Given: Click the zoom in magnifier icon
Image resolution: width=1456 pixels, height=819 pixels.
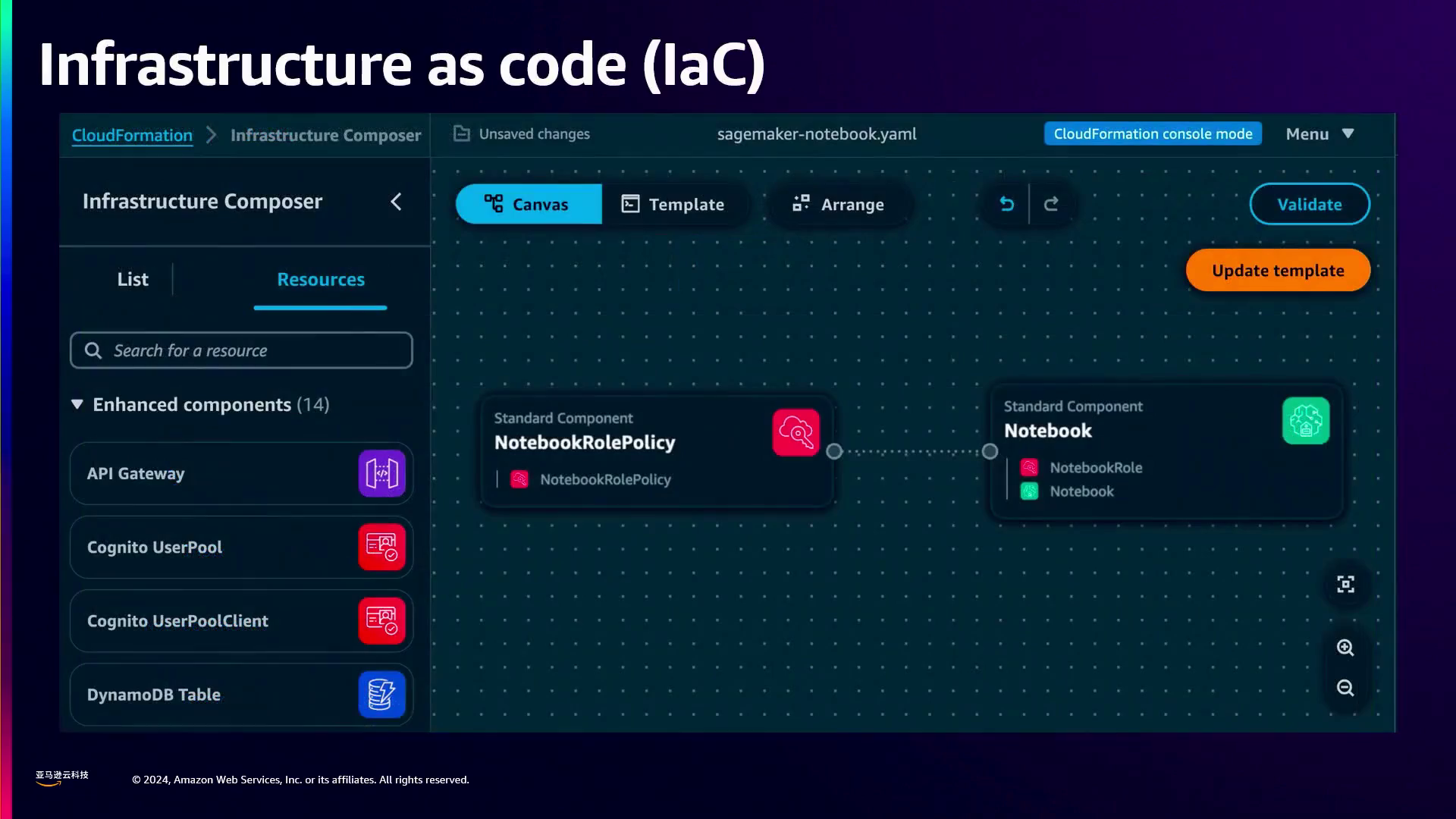Looking at the screenshot, I should click(1345, 648).
